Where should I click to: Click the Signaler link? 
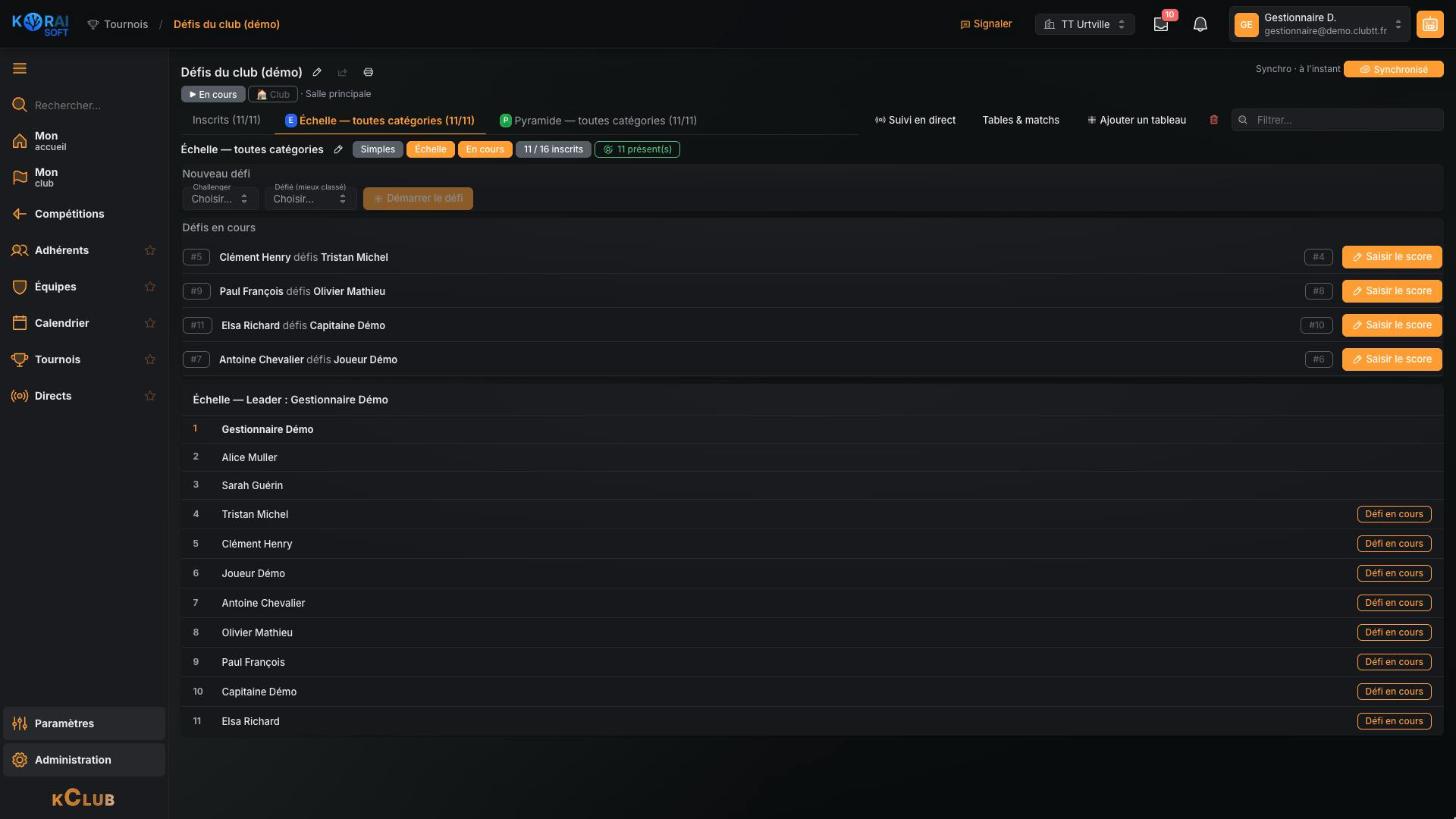point(986,24)
